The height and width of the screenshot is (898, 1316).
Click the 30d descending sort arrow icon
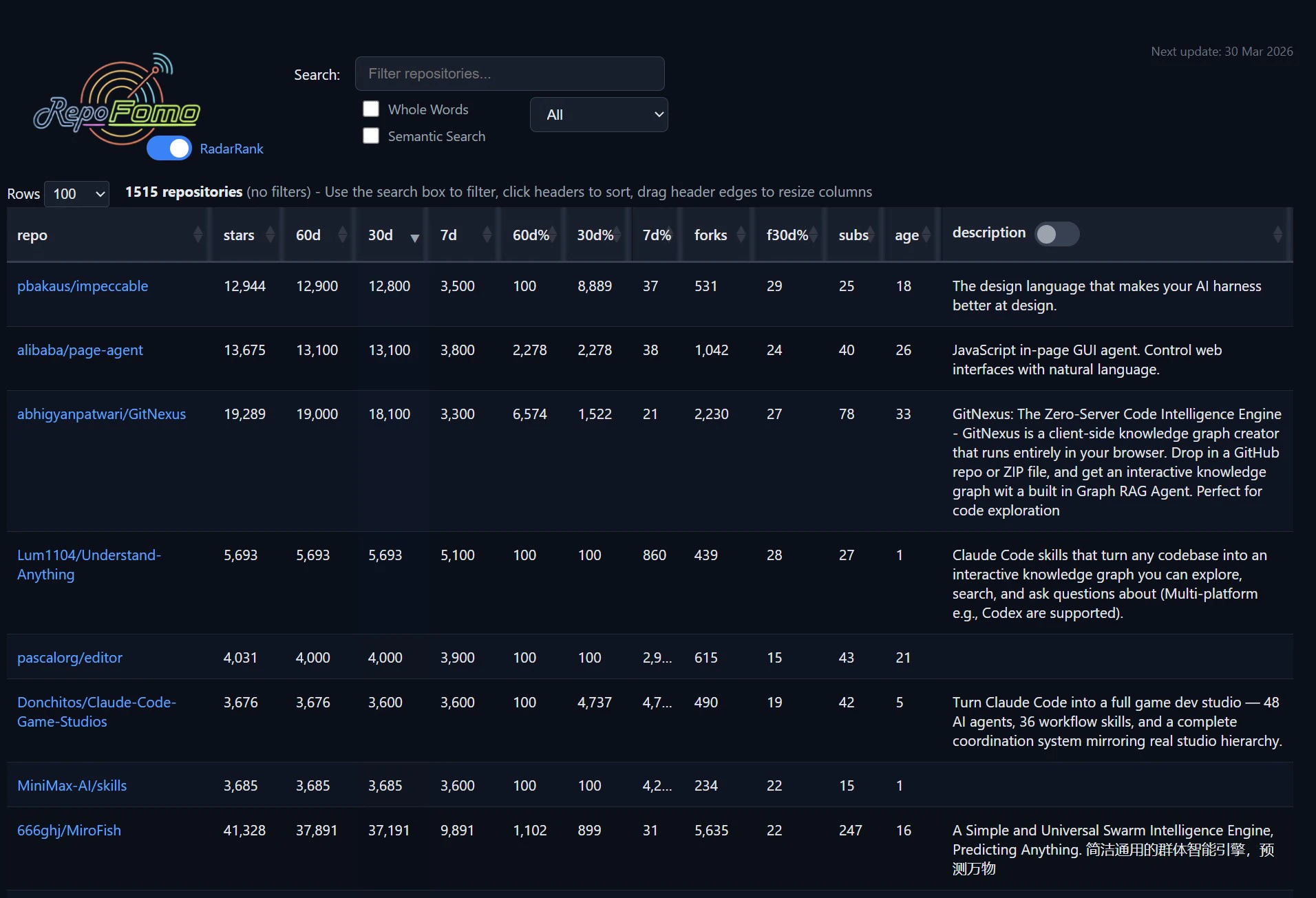pyautogui.click(x=415, y=238)
